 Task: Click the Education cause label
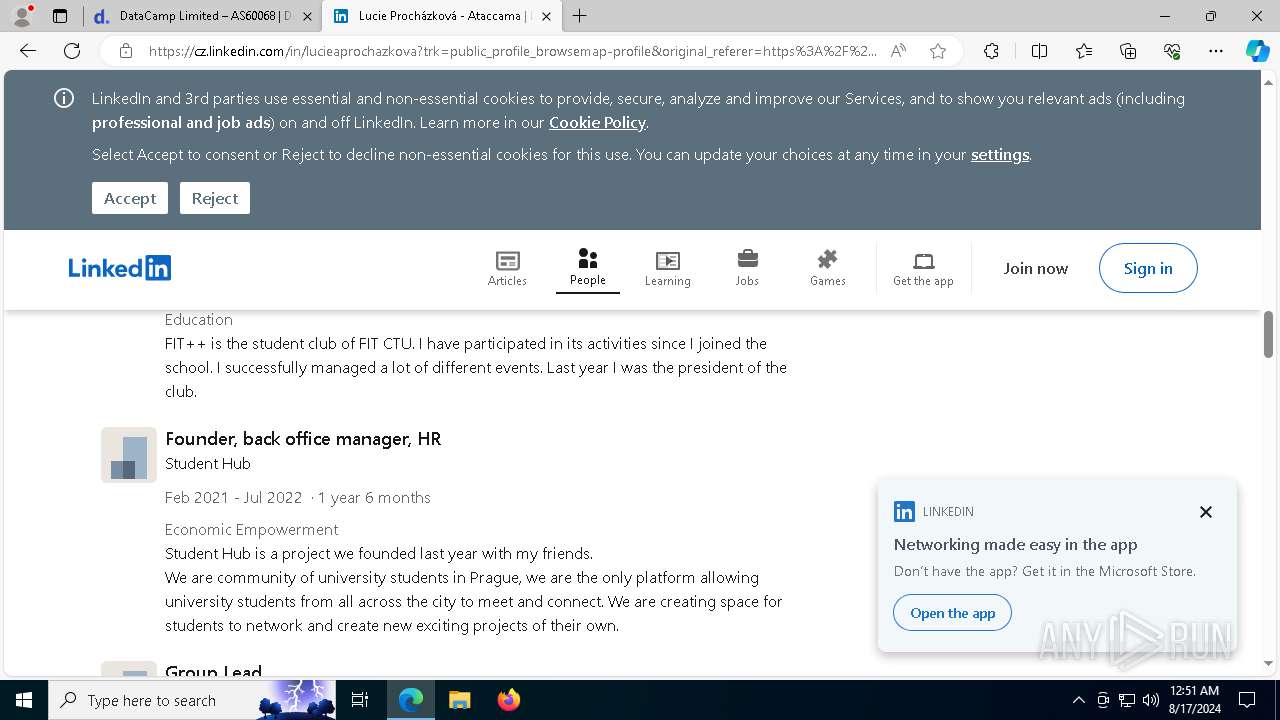coord(199,319)
